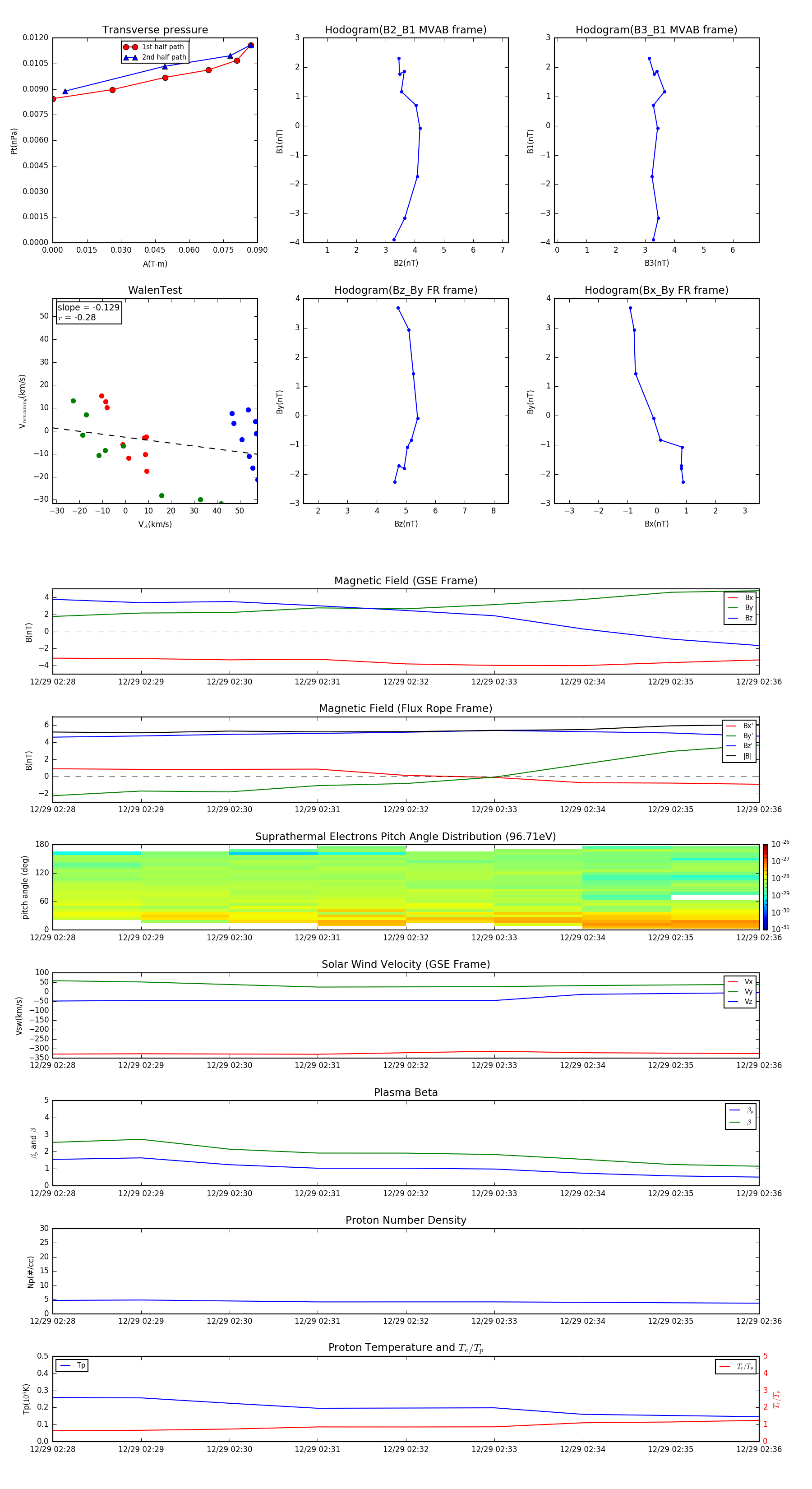
Task: Click the "Bx(nT)" x-axis label
Action: [656, 524]
